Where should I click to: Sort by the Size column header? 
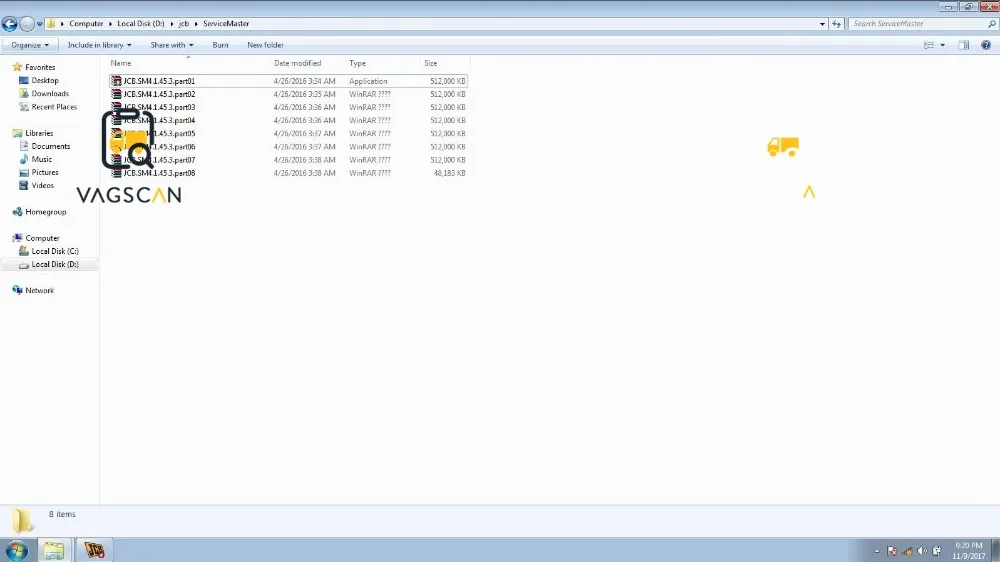coord(430,63)
